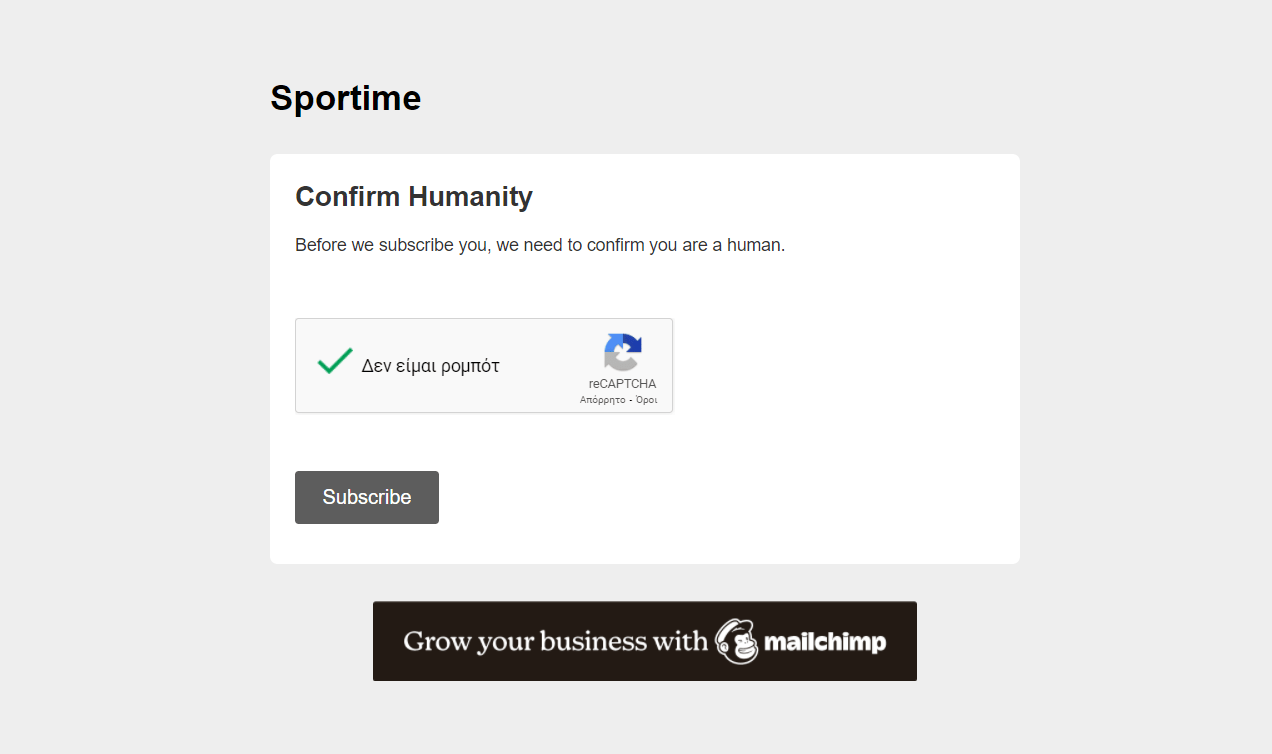Click the "Before we subscribe you" sentence
This screenshot has width=1272, height=754.
point(539,245)
